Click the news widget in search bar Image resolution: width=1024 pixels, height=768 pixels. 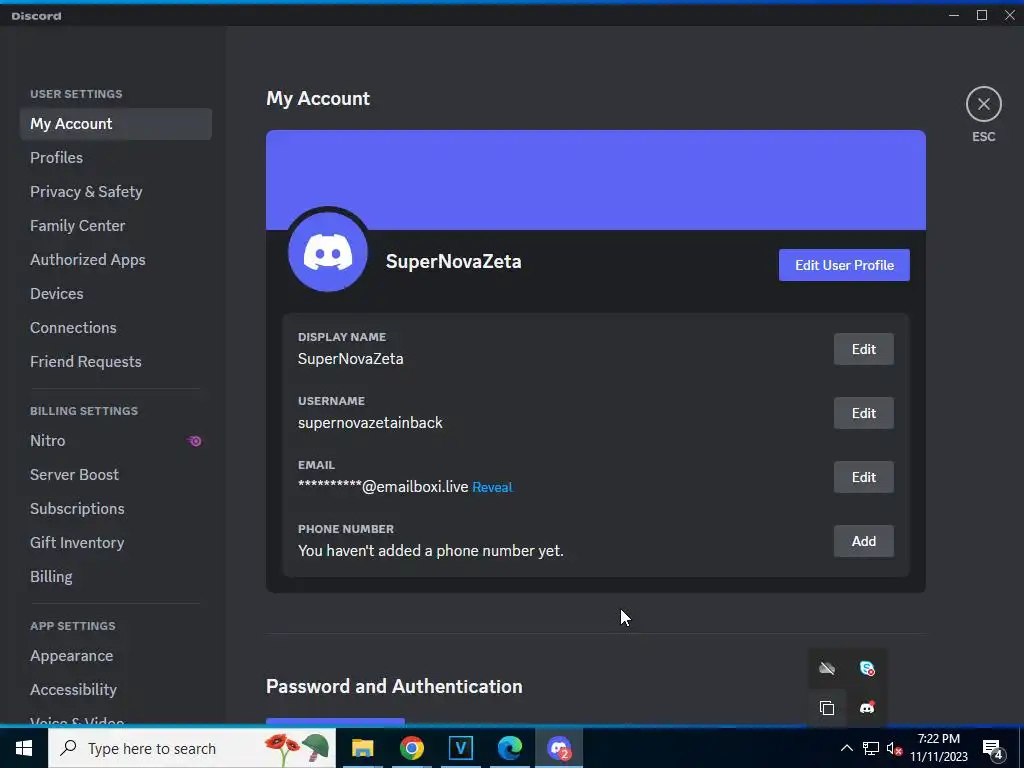(295, 749)
